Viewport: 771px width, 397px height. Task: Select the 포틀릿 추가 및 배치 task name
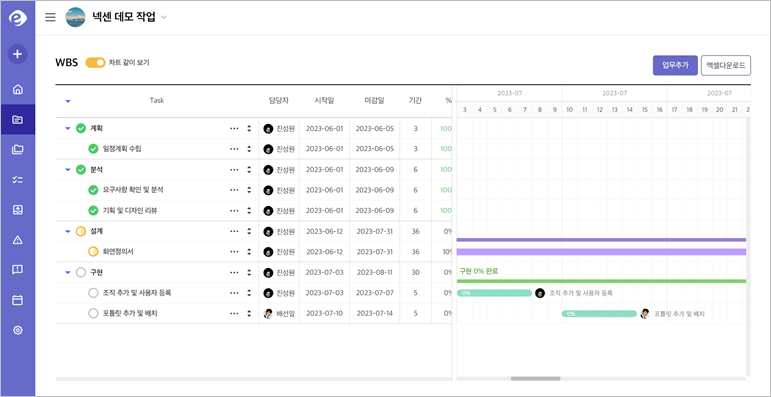pos(130,313)
